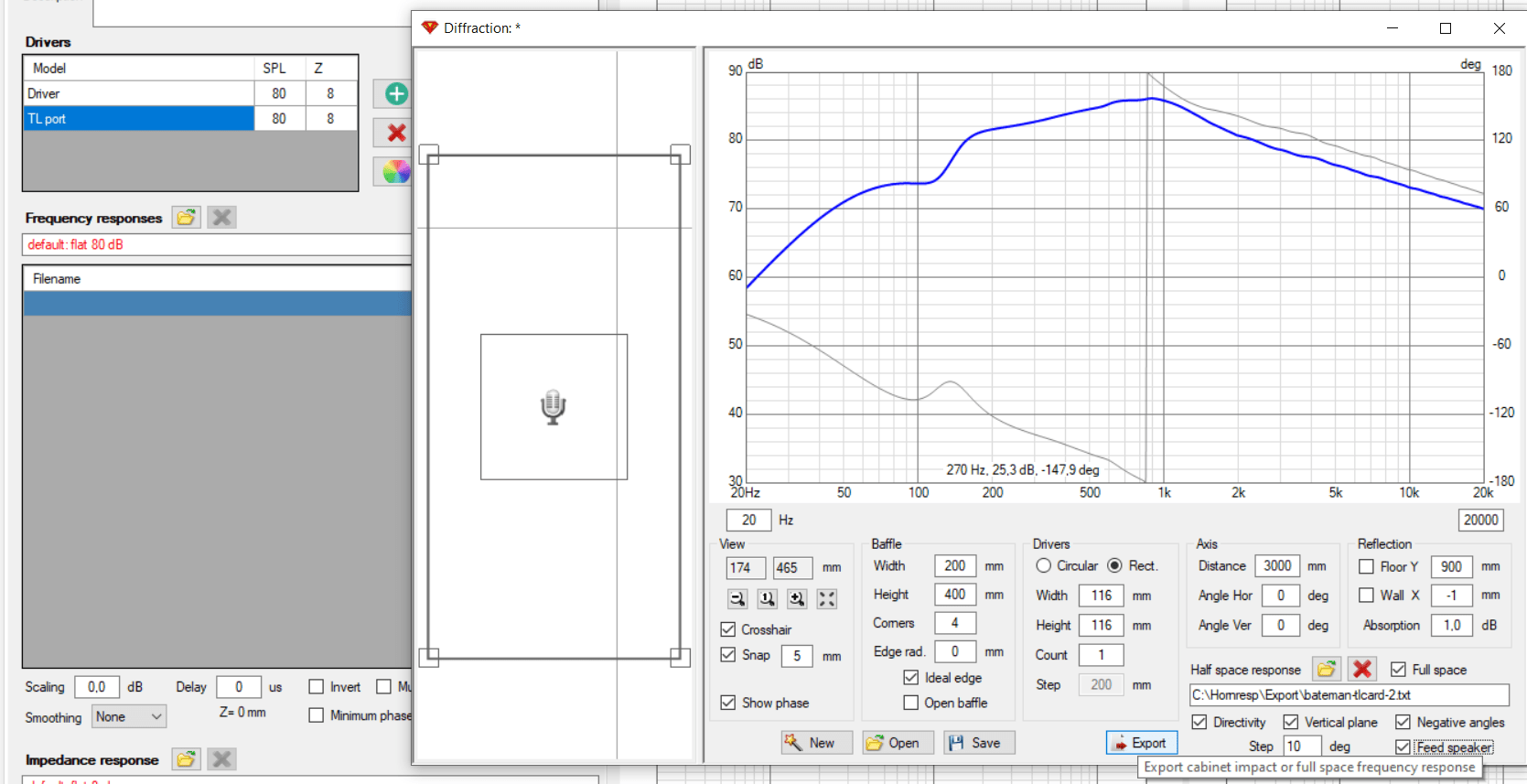
Task: Click the minimum frequency 20 Hz field
Action: (749, 520)
